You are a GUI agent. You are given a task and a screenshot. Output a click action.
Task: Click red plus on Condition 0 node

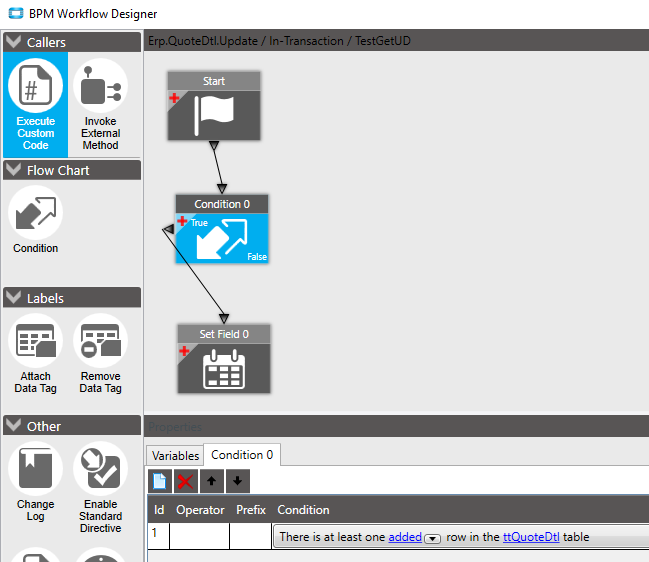tap(182, 221)
